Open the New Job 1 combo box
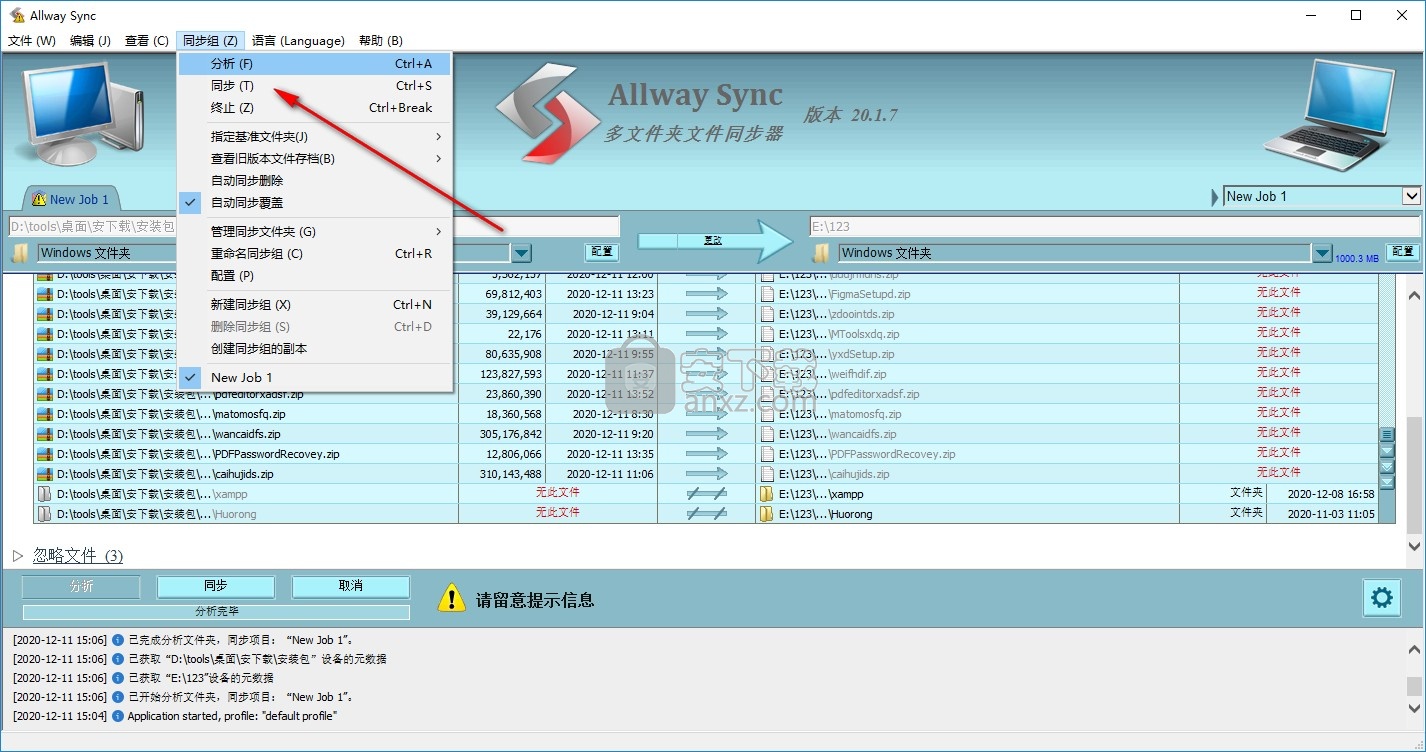Image resolution: width=1426 pixels, height=752 pixels. 1322,196
